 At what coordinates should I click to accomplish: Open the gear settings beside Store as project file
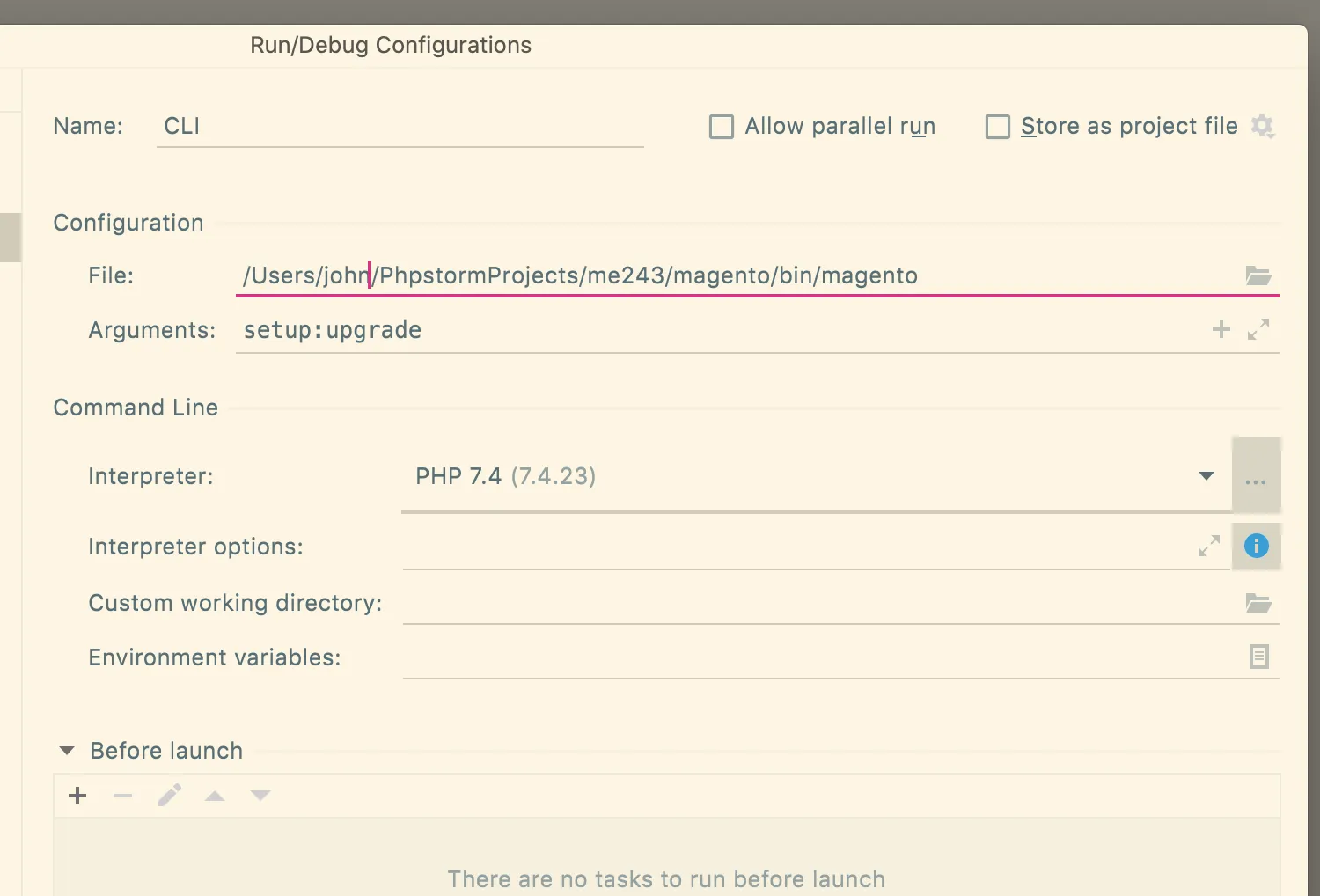point(1263,127)
